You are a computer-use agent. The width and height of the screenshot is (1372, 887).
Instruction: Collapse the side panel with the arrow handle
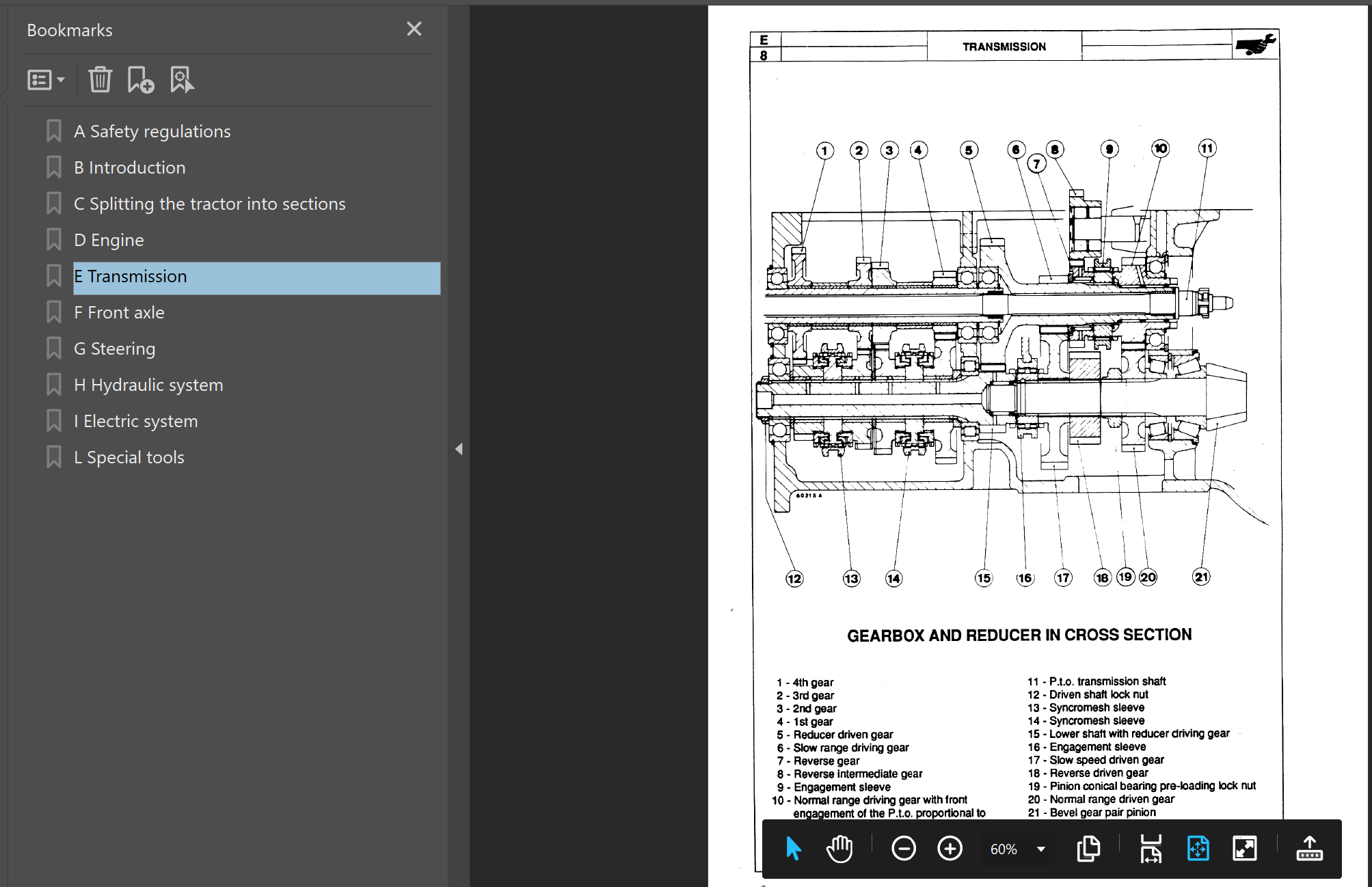coord(459,449)
